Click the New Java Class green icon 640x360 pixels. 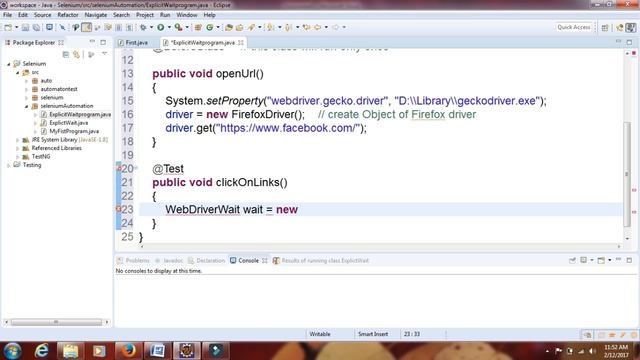point(210,27)
